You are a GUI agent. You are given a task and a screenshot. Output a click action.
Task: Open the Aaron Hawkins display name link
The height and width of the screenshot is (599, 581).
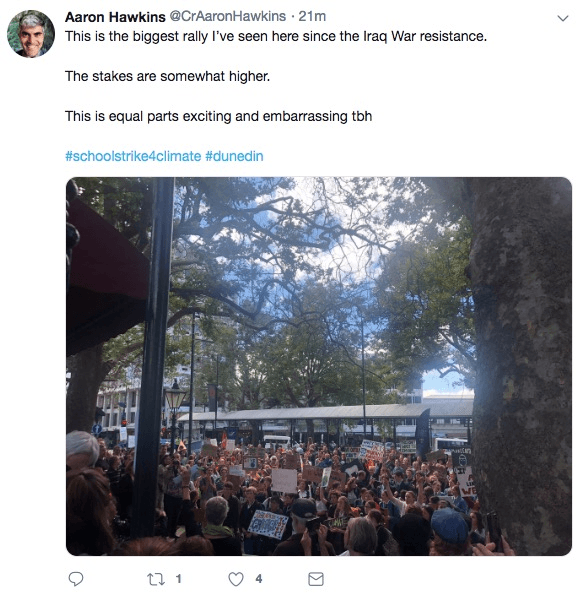115,17
